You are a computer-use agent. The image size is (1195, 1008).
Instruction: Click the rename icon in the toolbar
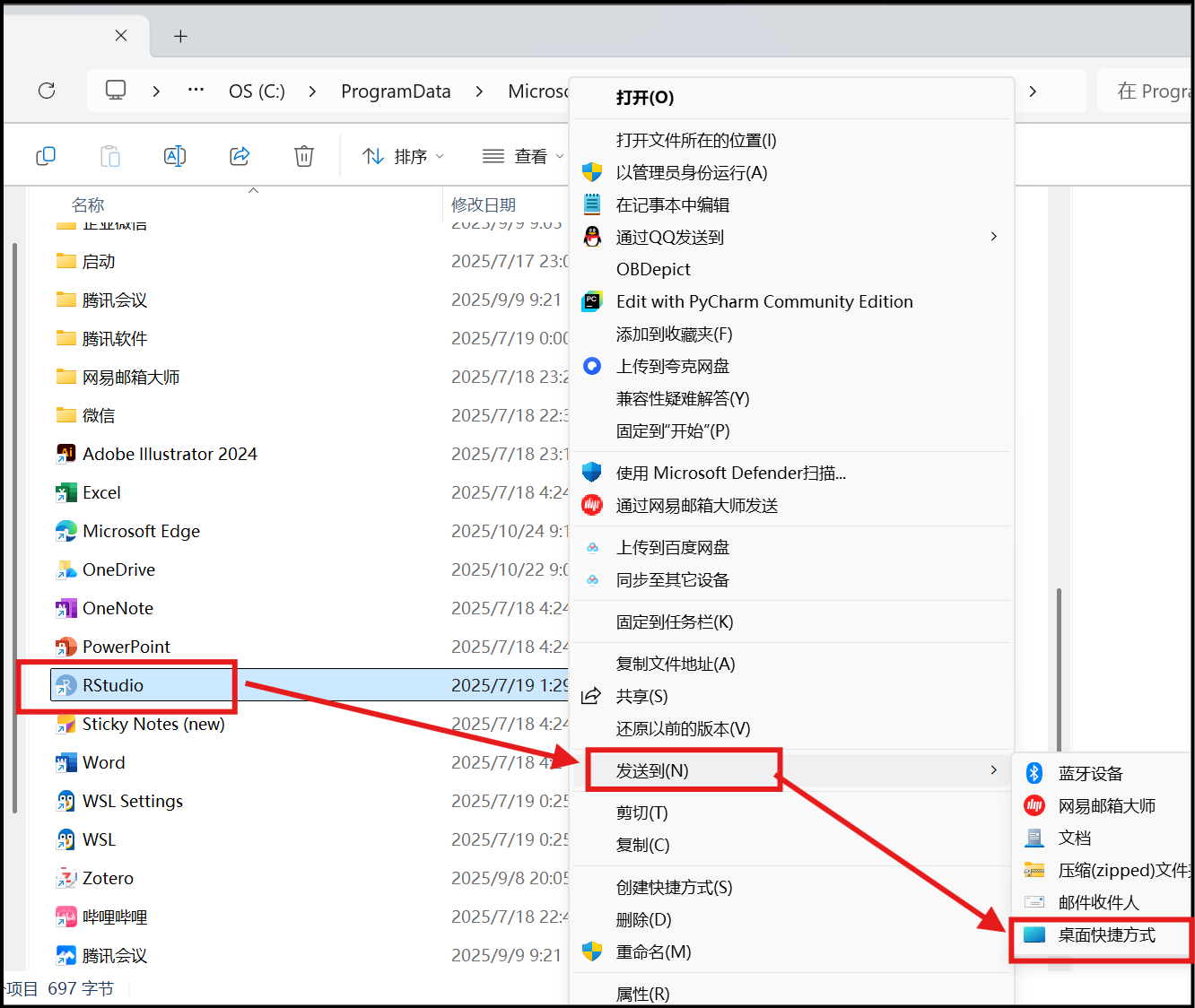pyautogui.click(x=175, y=156)
